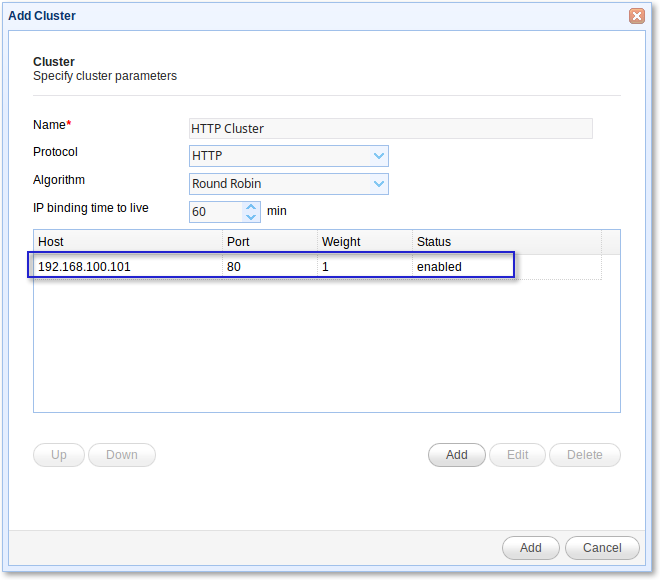660x580 pixels.
Task: Select the weight 1 cell
Action: pyautogui.click(x=365, y=267)
